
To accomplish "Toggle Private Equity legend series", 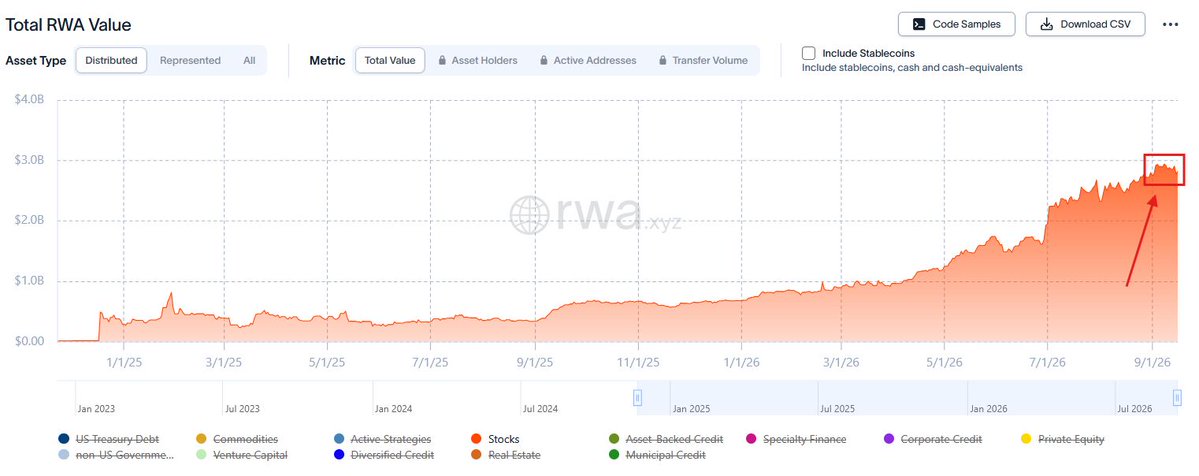I will point(1062,439).
